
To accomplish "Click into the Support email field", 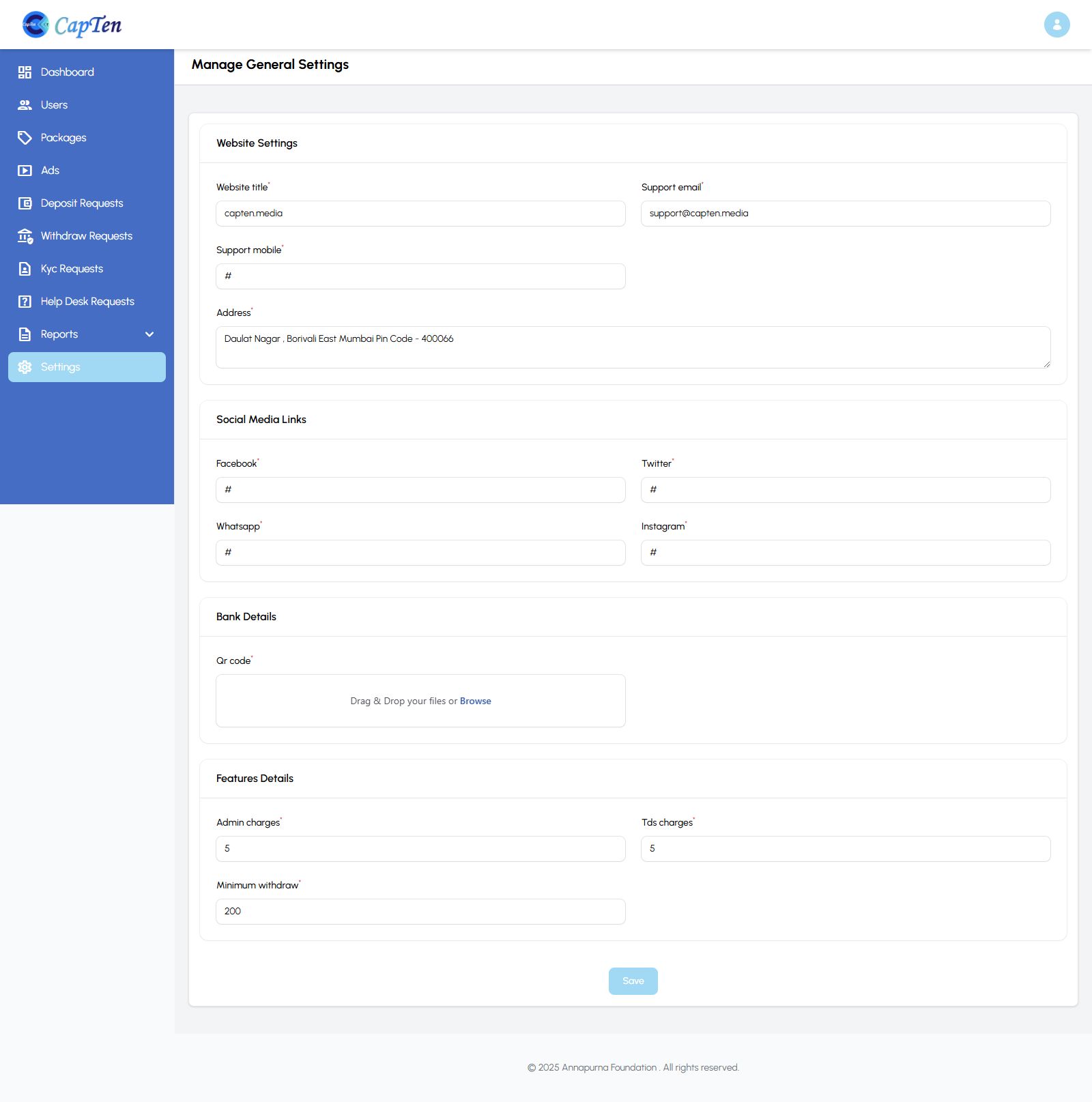I will pyautogui.click(x=845, y=214).
